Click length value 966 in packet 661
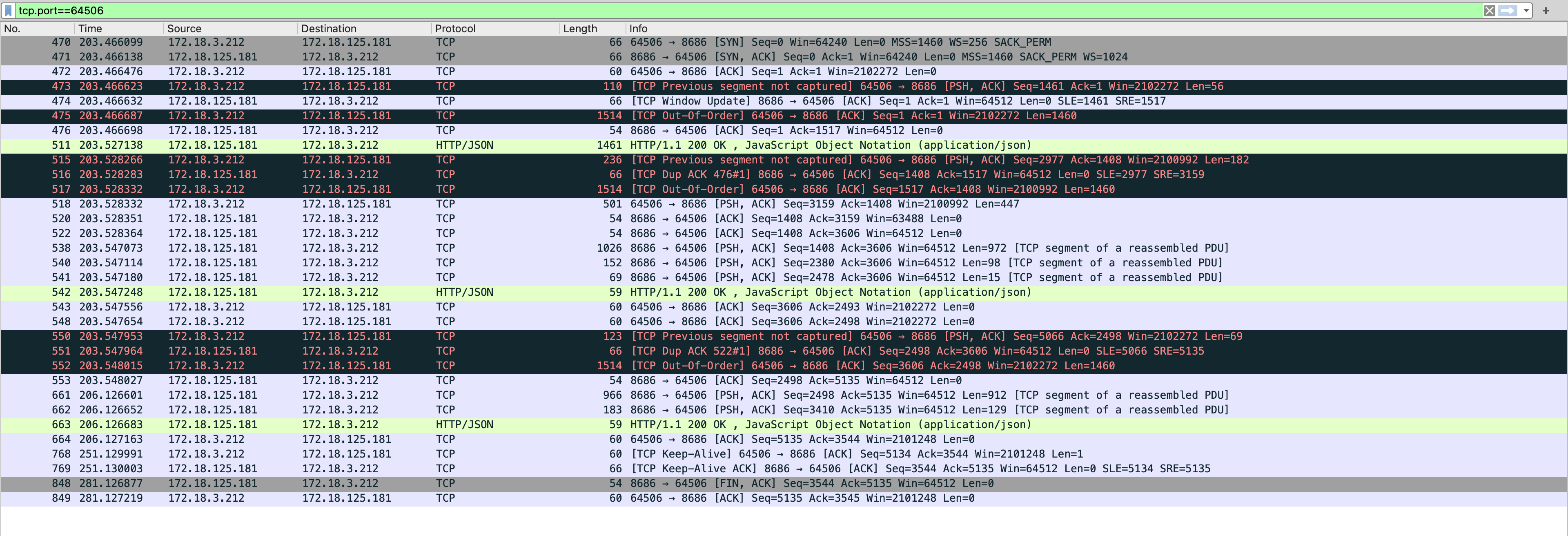1568x536 pixels. coord(612,395)
